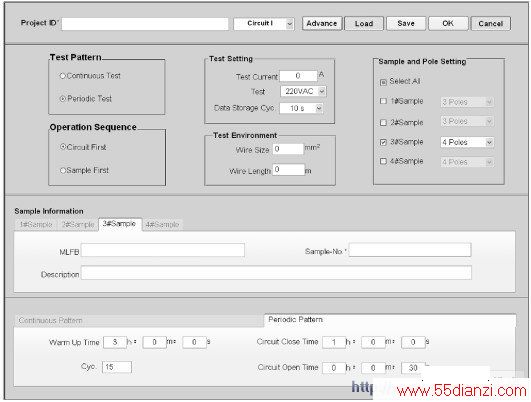Viewport: 531px width, 402px height.
Task: Open the 220VAC test voltage dropdown
Action: tap(303, 91)
